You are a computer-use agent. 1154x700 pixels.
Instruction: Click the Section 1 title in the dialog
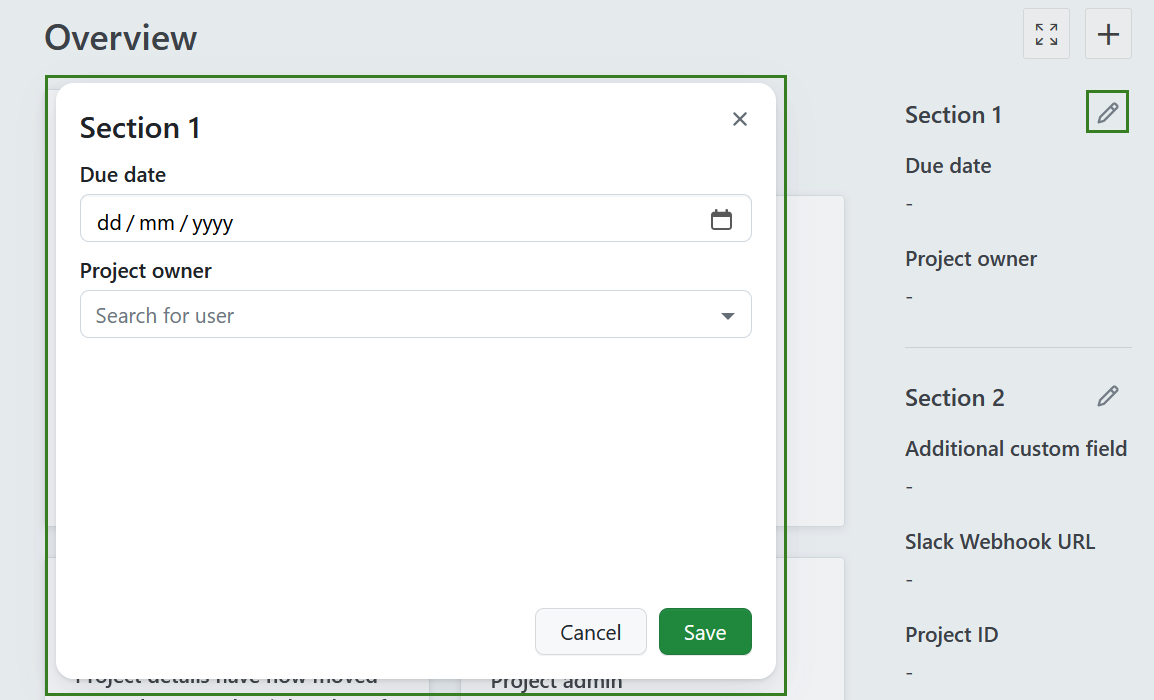coord(140,128)
